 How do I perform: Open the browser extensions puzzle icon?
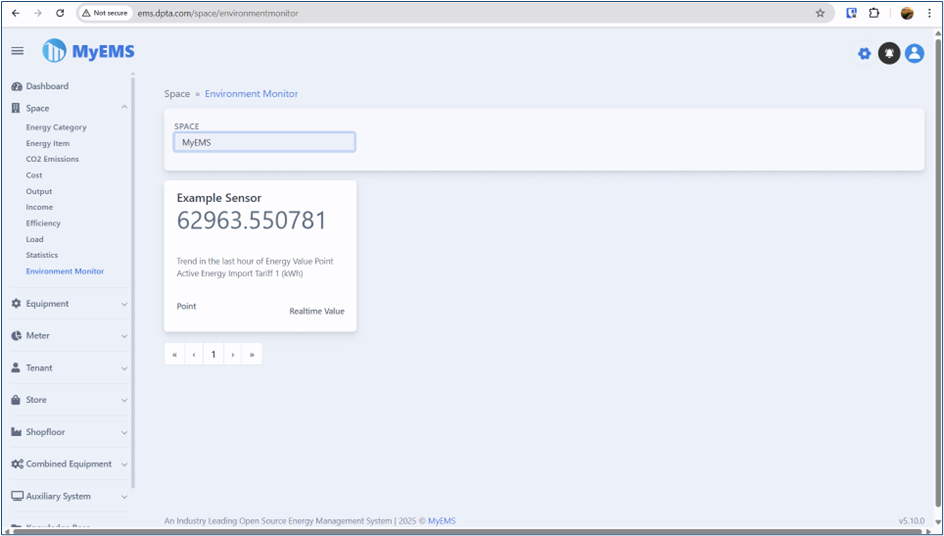pyautogui.click(x=874, y=13)
